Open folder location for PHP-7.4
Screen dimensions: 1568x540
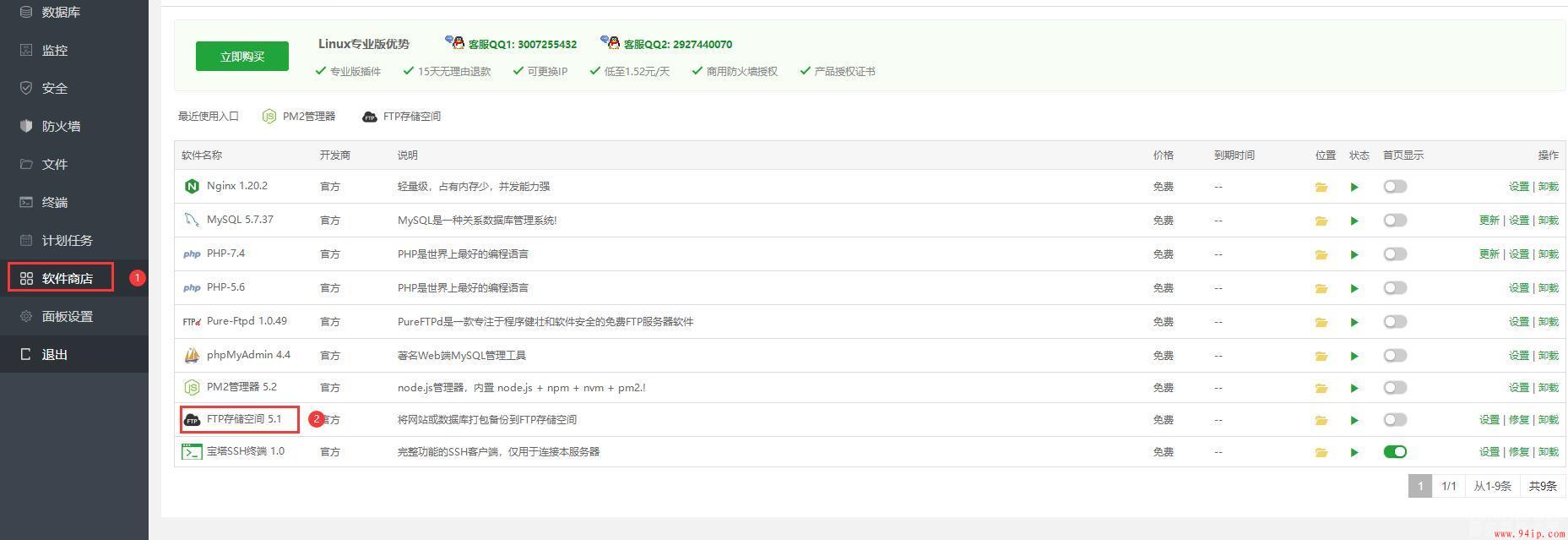[x=1321, y=254]
